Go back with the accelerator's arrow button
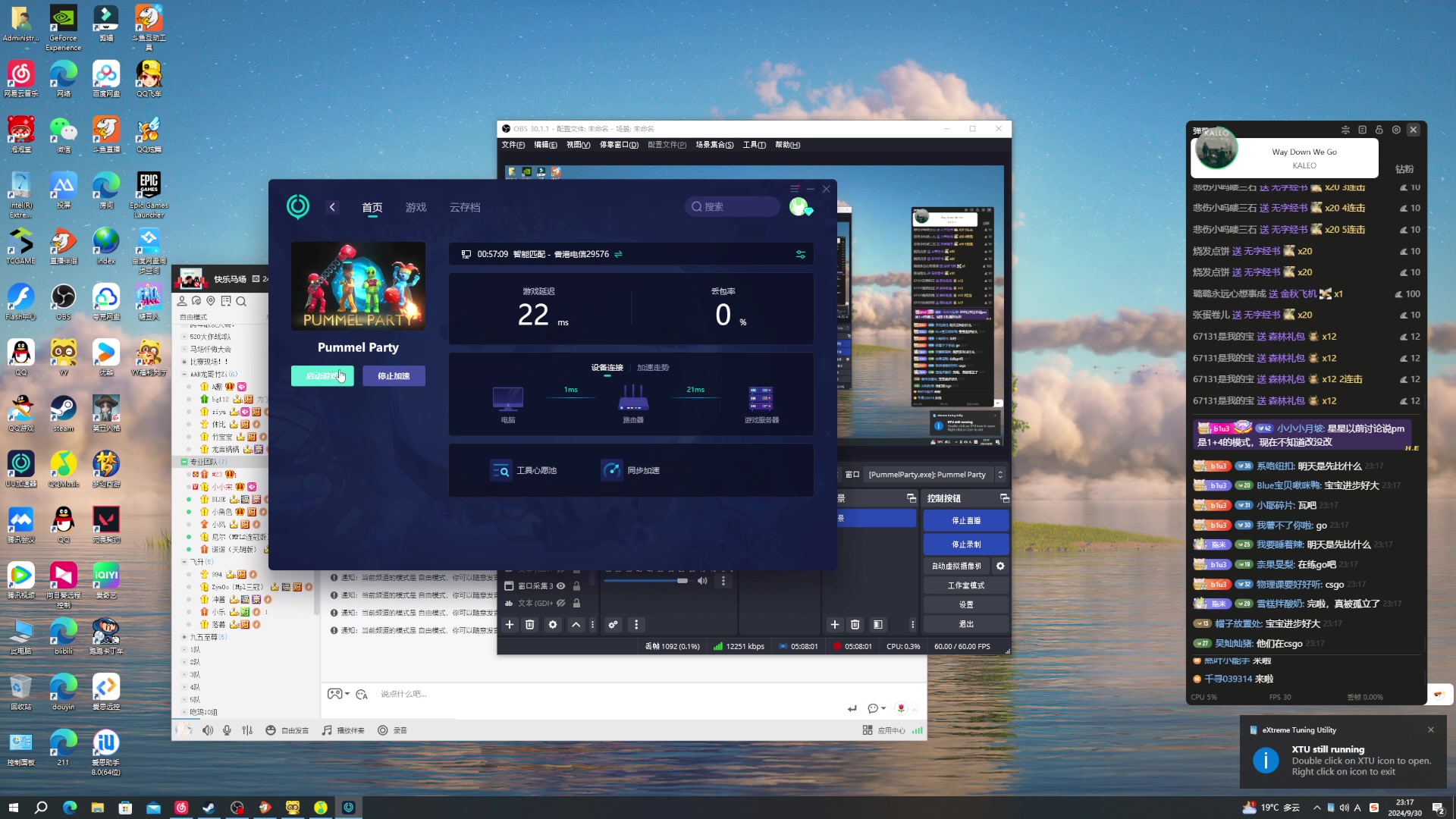The width and height of the screenshot is (1456, 819). [332, 207]
